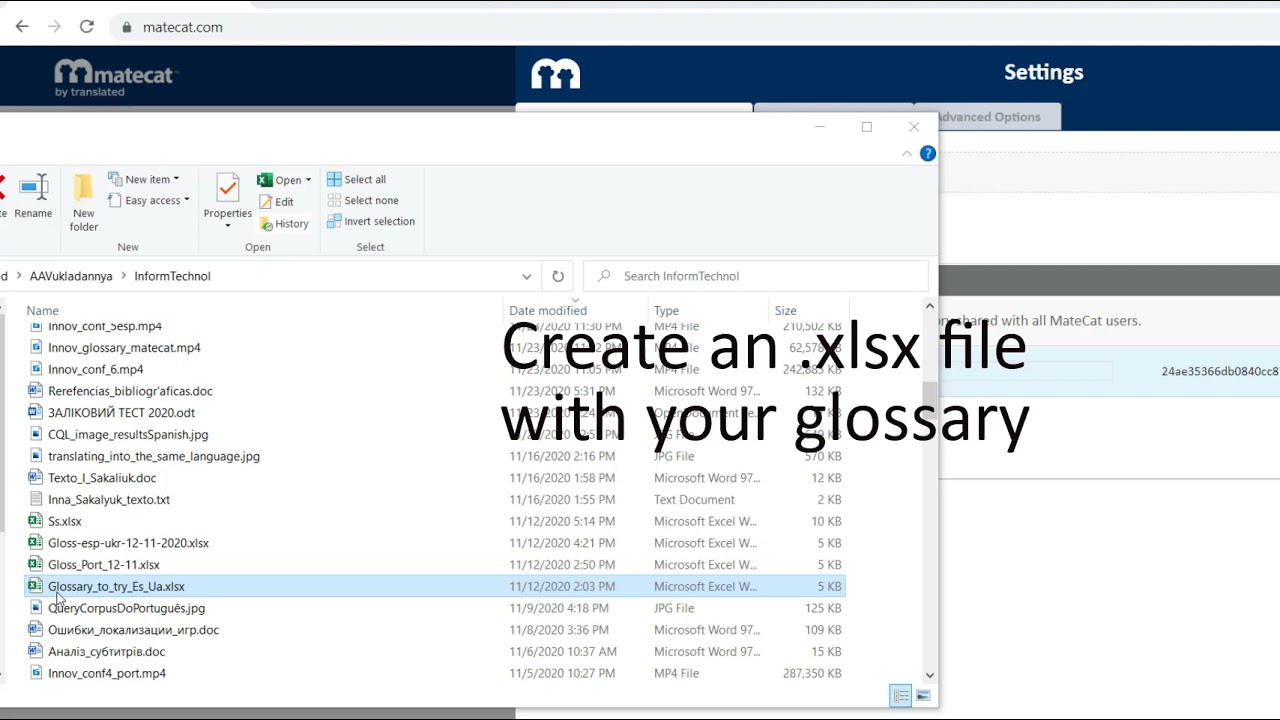
Task: Create a New folder from the ribbon
Action: [x=84, y=202]
